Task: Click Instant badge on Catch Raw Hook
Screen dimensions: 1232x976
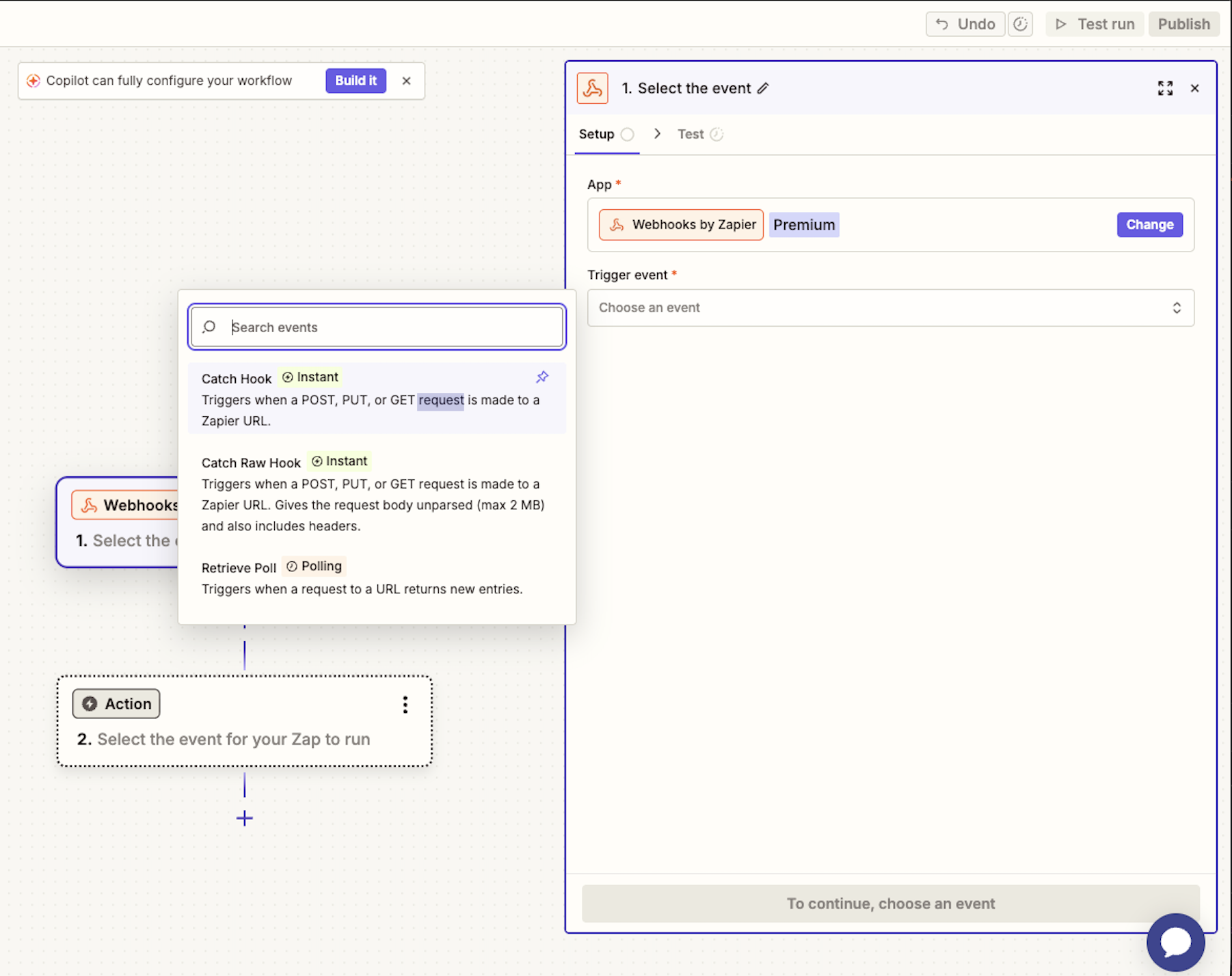Action: coord(339,461)
